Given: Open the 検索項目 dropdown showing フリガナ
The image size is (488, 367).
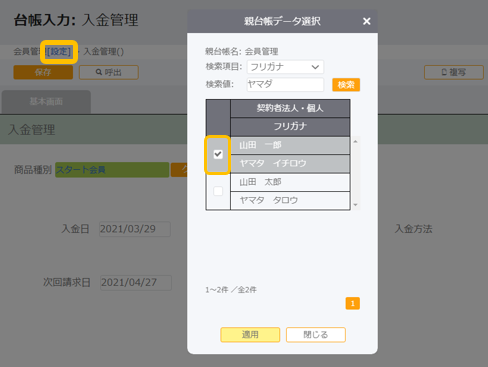Looking at the screenshot, I should (x=285, y=67).
